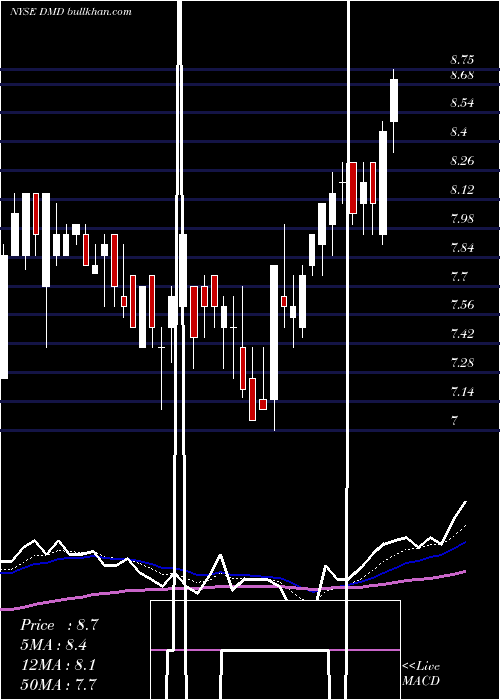Click the 12MA : 8.1 readout

[x=58, y=664]
